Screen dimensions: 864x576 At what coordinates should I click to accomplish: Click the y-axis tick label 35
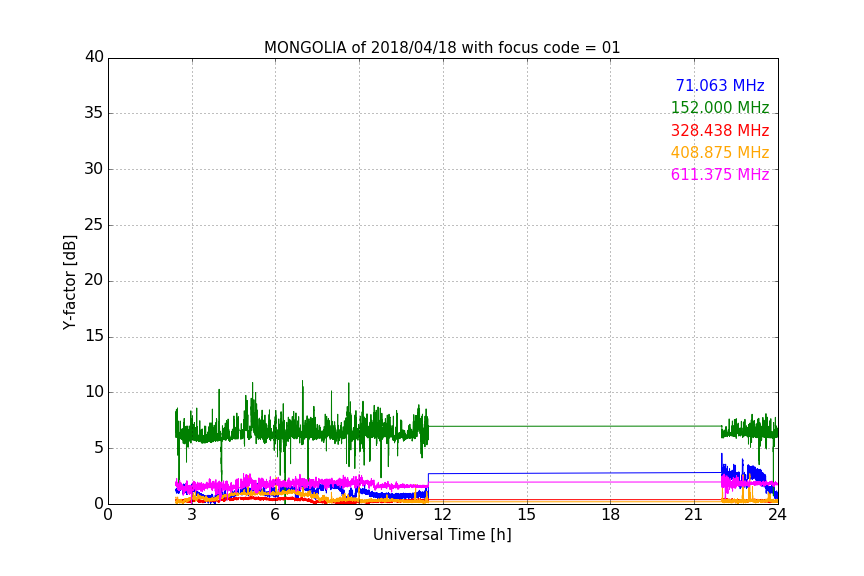click(94, 113)
